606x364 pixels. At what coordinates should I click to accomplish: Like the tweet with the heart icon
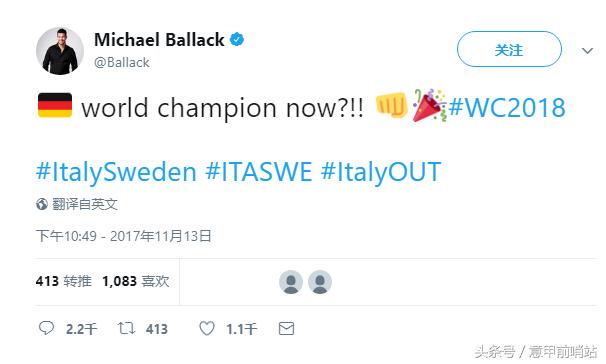[x=207, y=328]
